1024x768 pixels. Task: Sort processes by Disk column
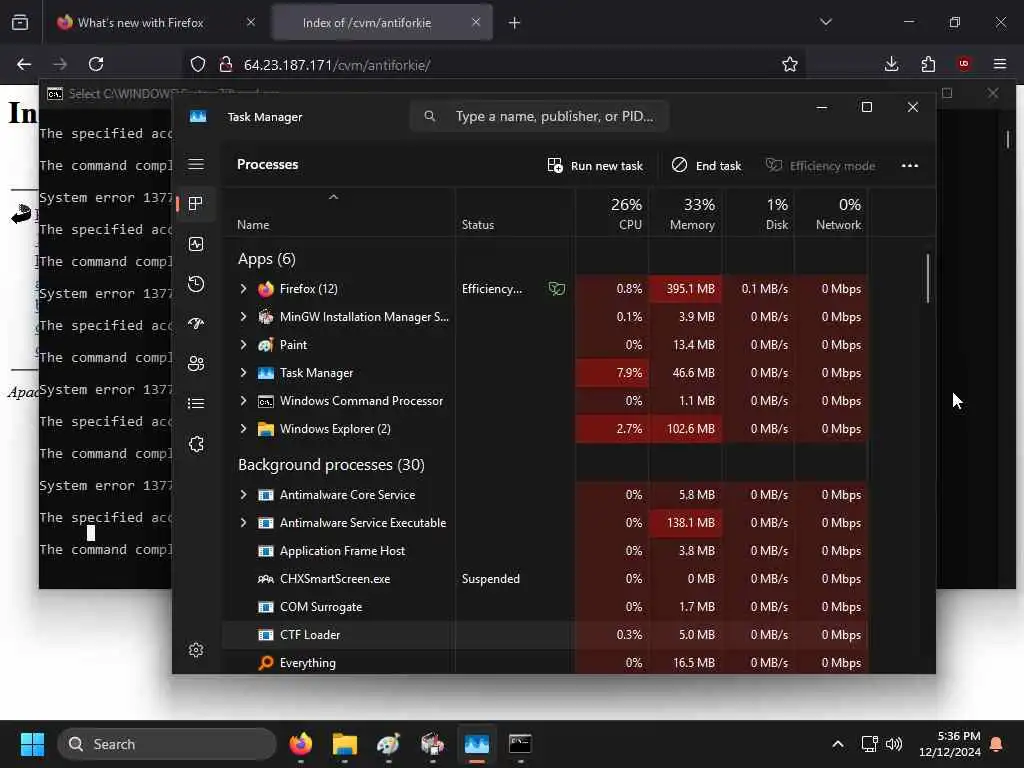pos(759,213)
